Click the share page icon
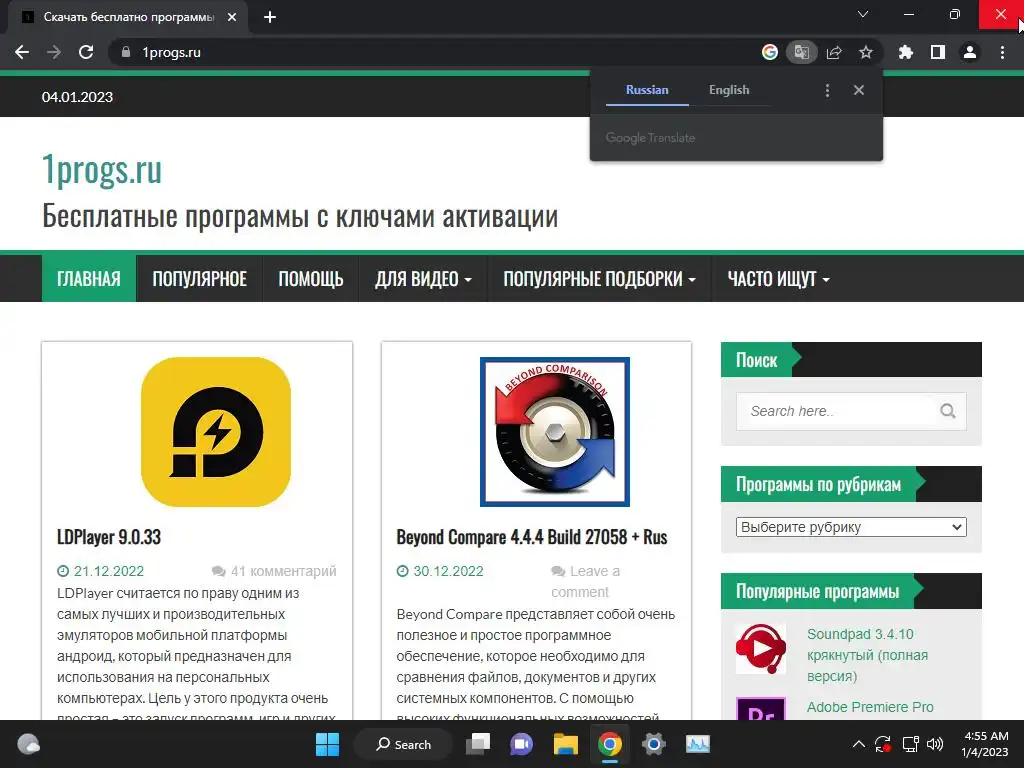This screenshot has width=1024, height=768. 834,52
